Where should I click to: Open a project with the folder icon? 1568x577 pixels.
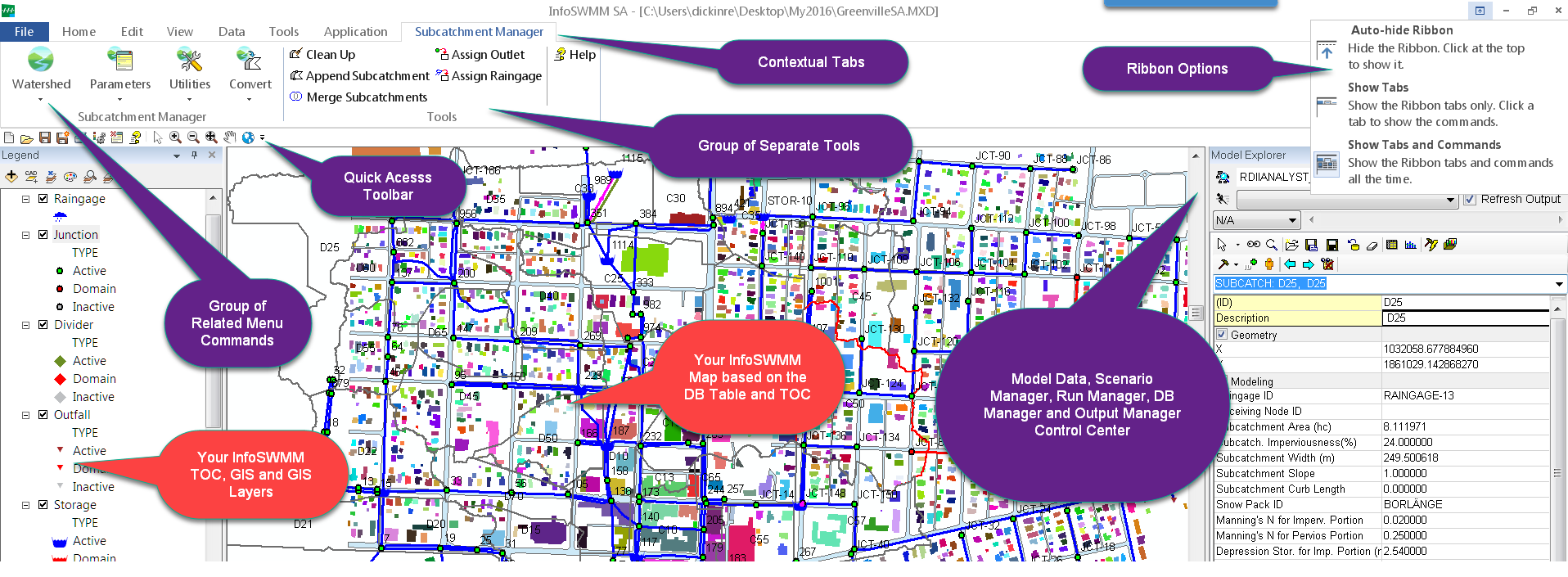[27, 138]
